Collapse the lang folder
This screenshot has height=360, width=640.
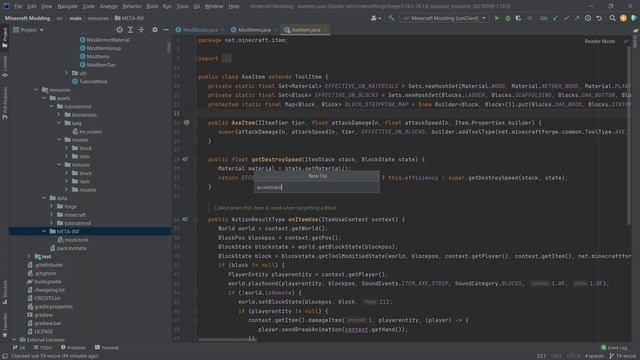click(x=60, y=123)
